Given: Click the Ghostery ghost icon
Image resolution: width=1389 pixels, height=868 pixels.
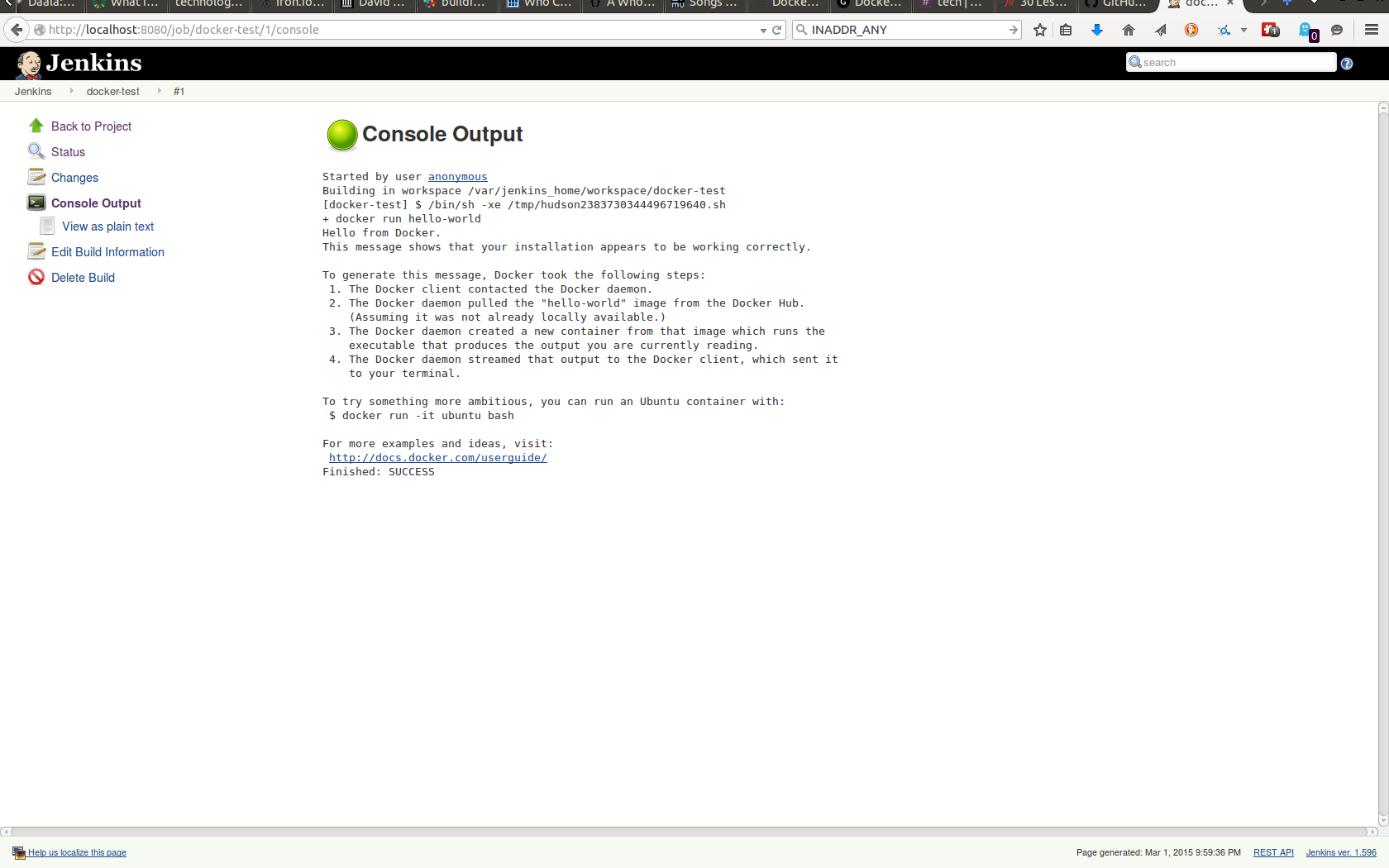Looking at the screenshot, I should point(1307,31).
